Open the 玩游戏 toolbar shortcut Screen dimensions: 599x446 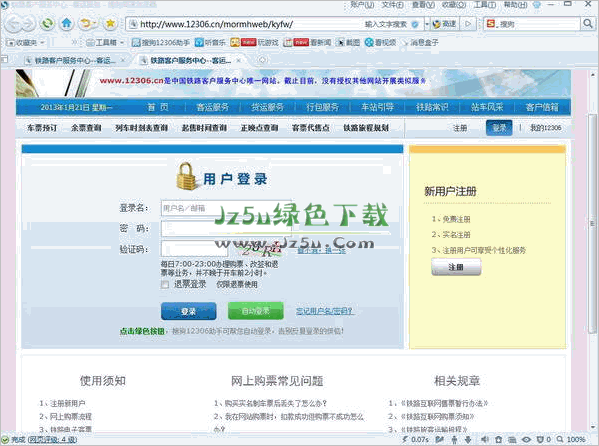click(x=254, y=42)
